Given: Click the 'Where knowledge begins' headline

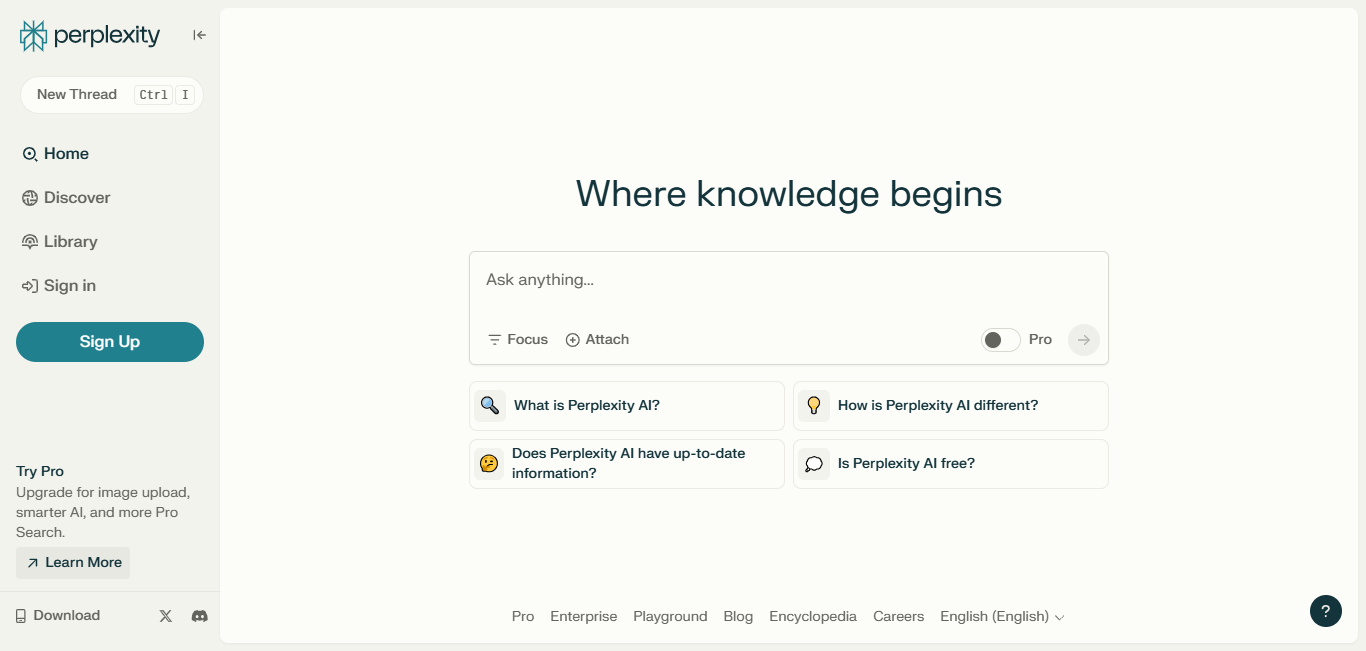Looking at the screenshot, I should 789,194.
